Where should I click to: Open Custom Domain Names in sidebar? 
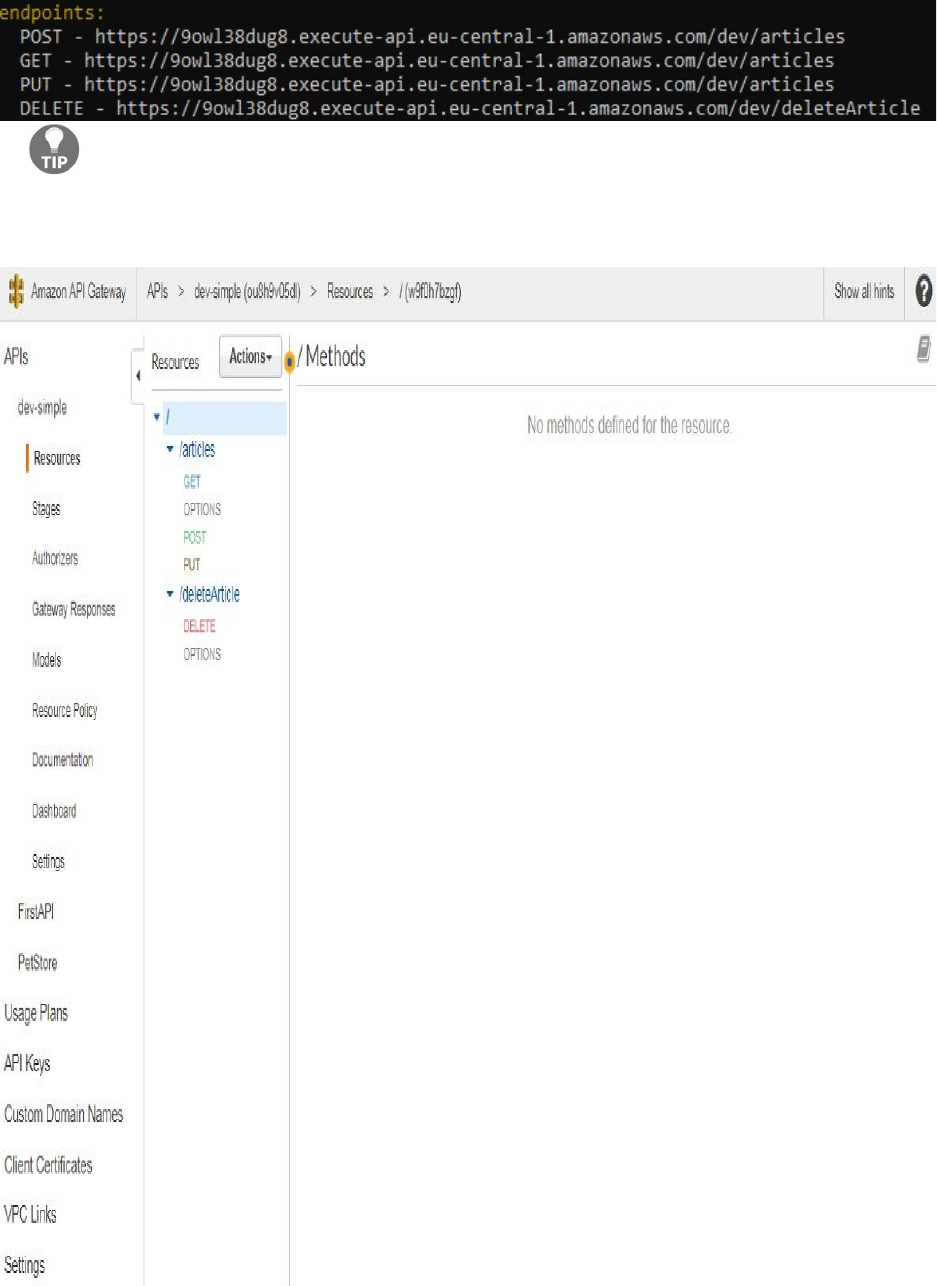[64, 1115]
